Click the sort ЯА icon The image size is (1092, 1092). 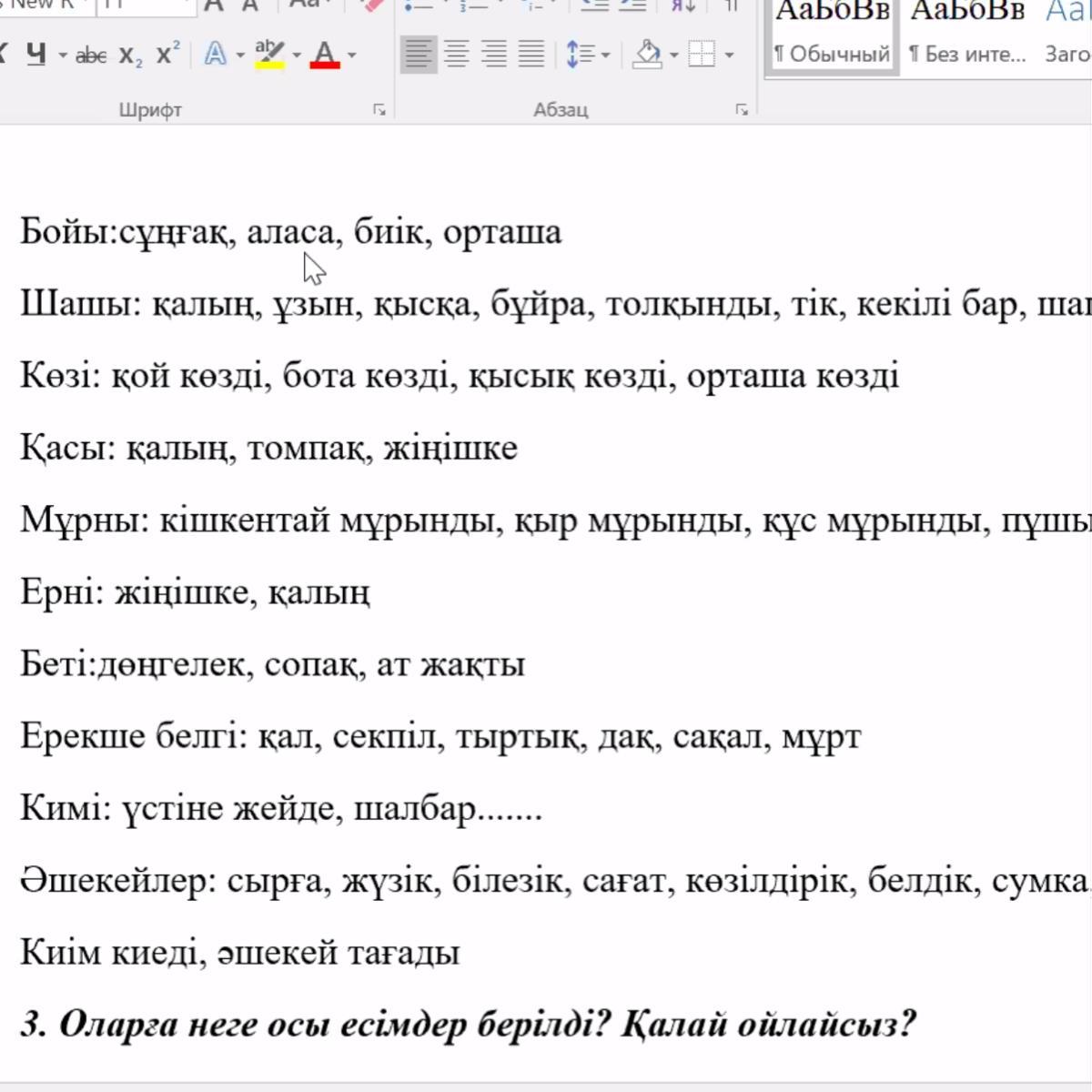pos(682,5)
